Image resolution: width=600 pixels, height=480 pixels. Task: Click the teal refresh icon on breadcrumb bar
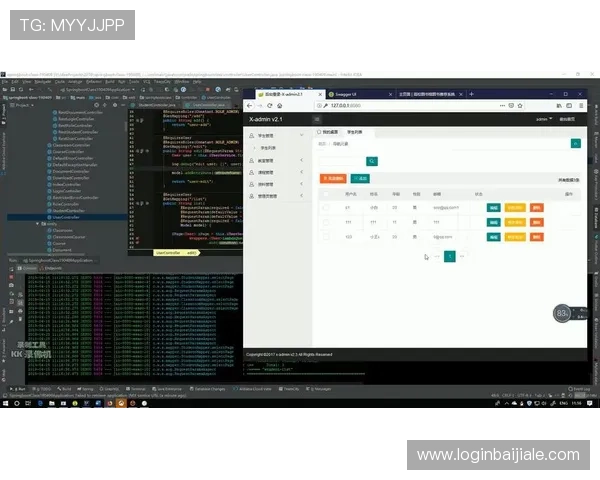576,143
